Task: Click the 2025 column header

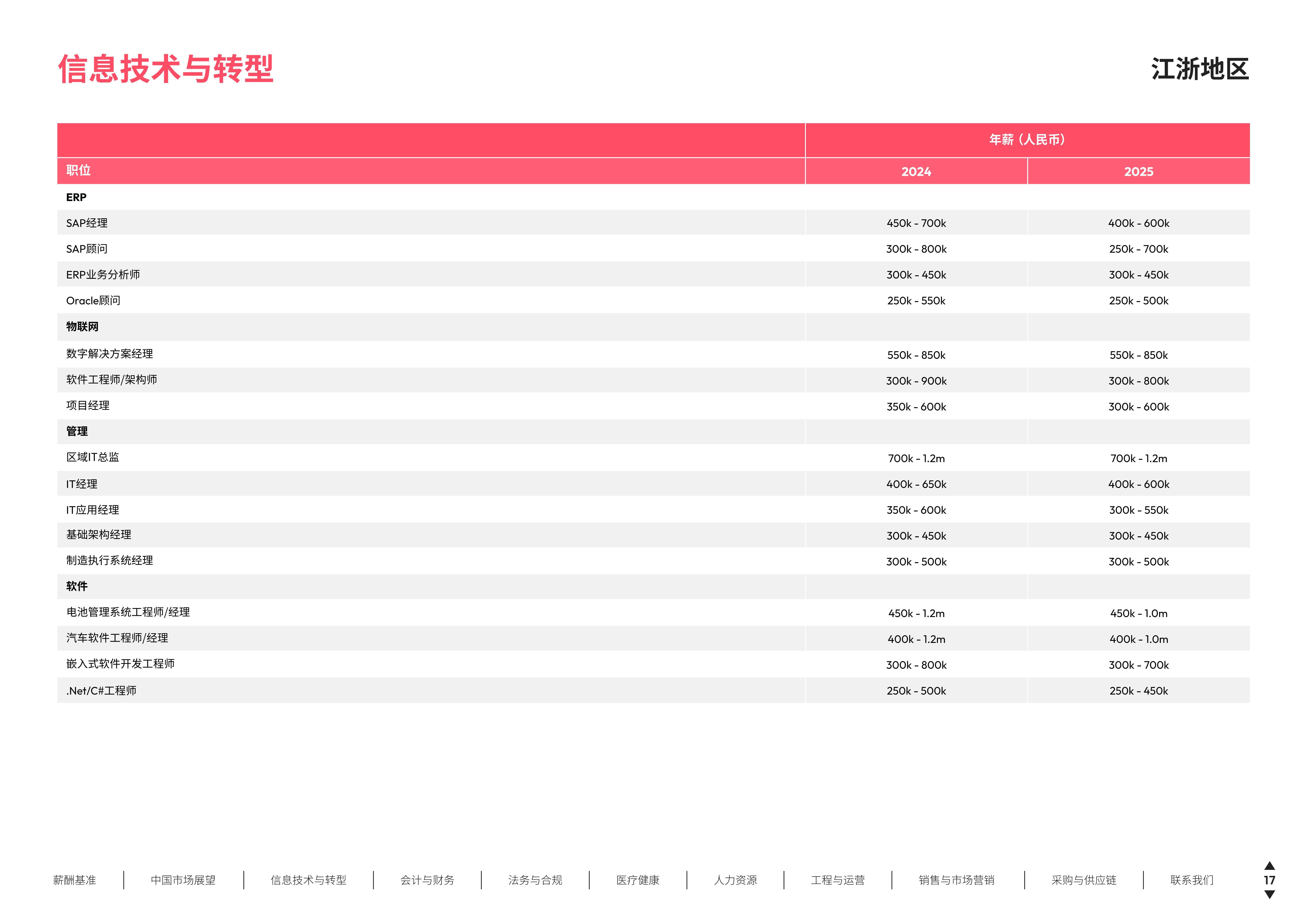Action: point(1139,171)
